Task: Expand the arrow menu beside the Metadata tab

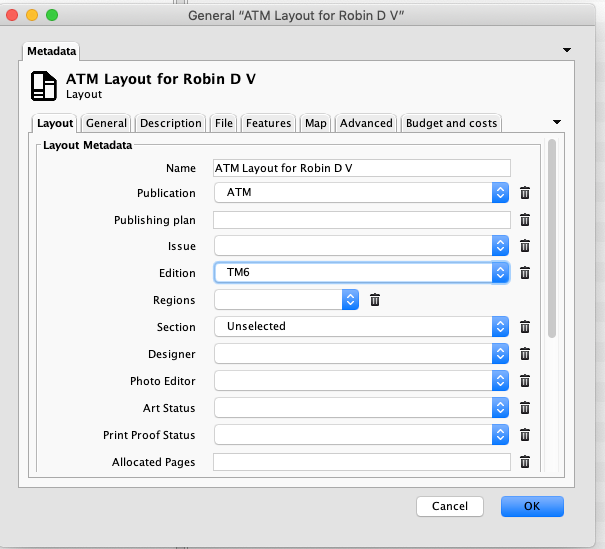Action: (566, 50)
